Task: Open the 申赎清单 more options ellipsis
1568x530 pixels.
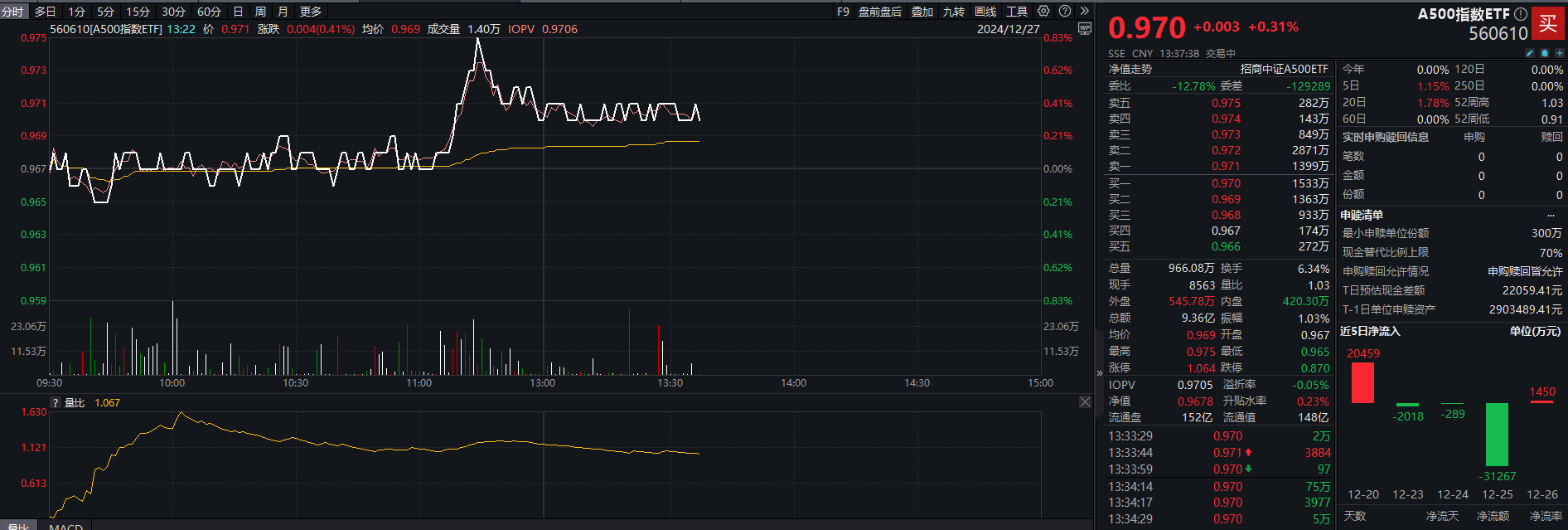Action: (1551, 216)
